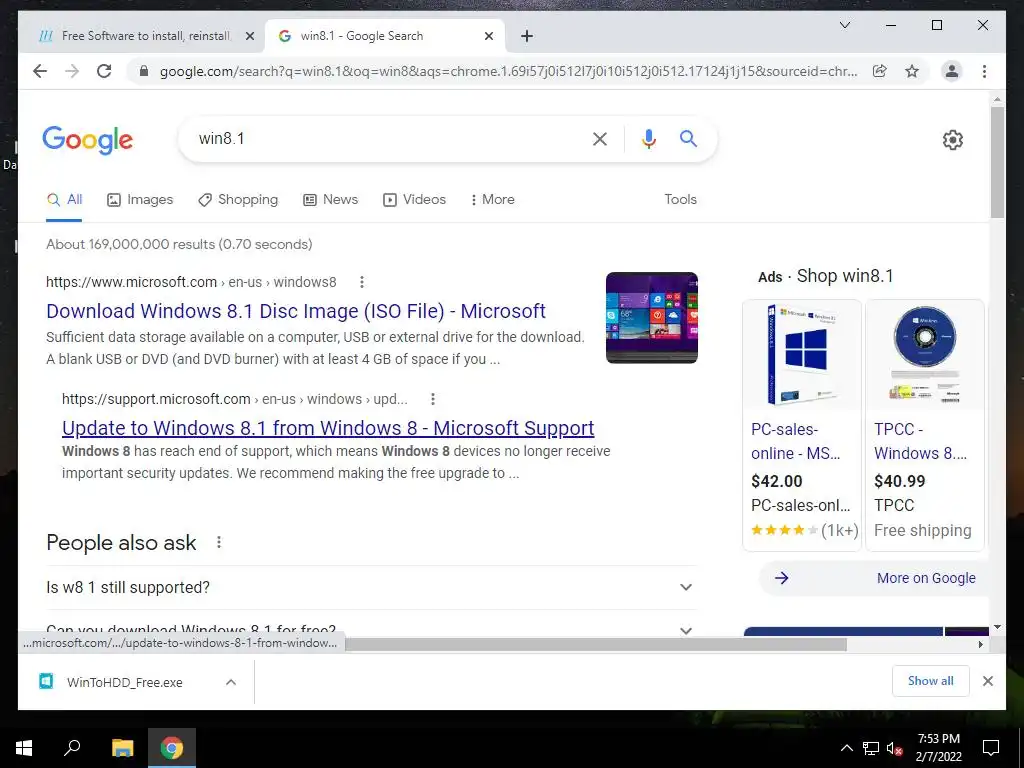Select the All results tab
The image size is (1024, 768).
65,200
